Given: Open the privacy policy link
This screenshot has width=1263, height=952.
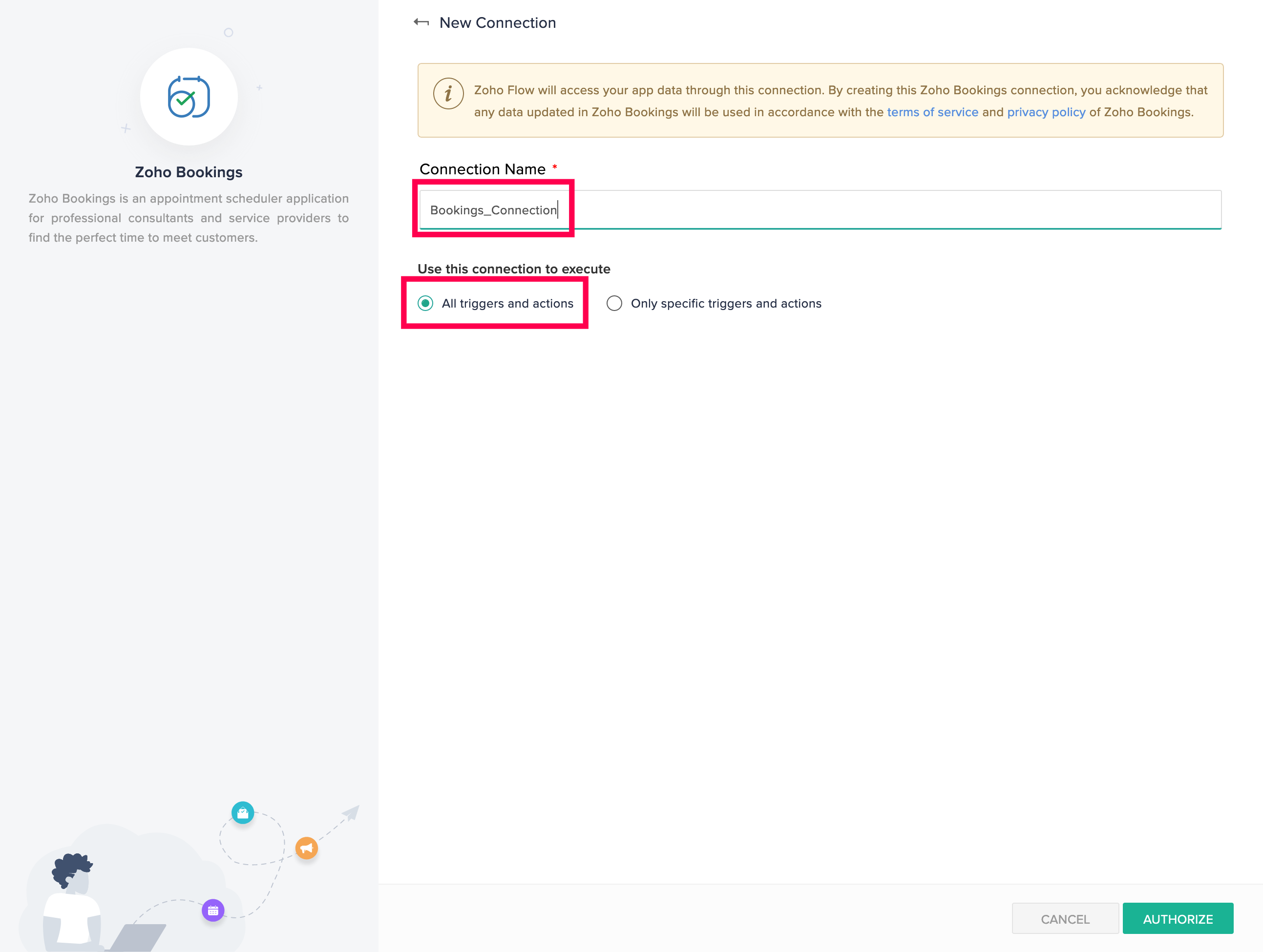Looking at the screenshot, I should [1046, 112].
